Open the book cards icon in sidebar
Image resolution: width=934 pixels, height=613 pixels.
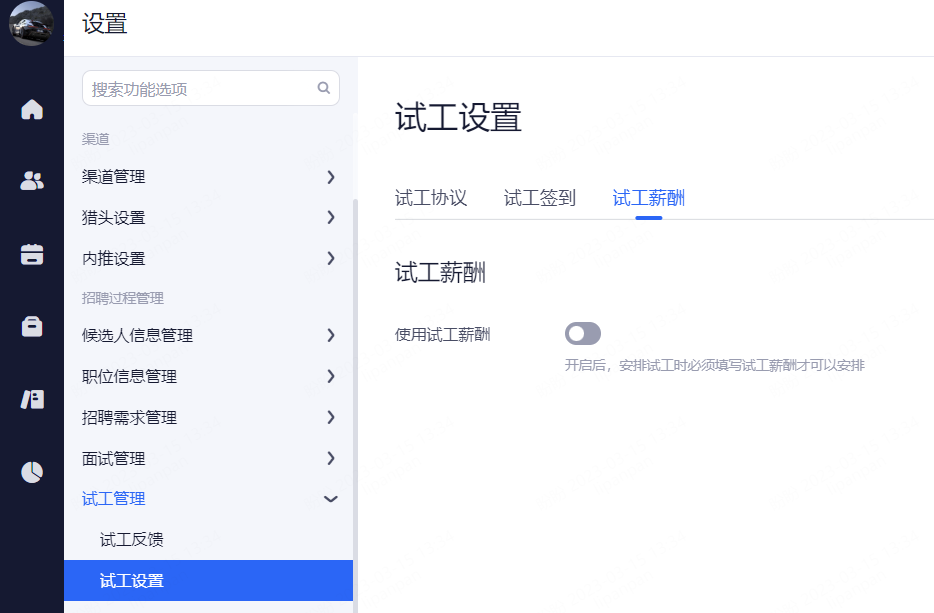click(x=32, y=399)
